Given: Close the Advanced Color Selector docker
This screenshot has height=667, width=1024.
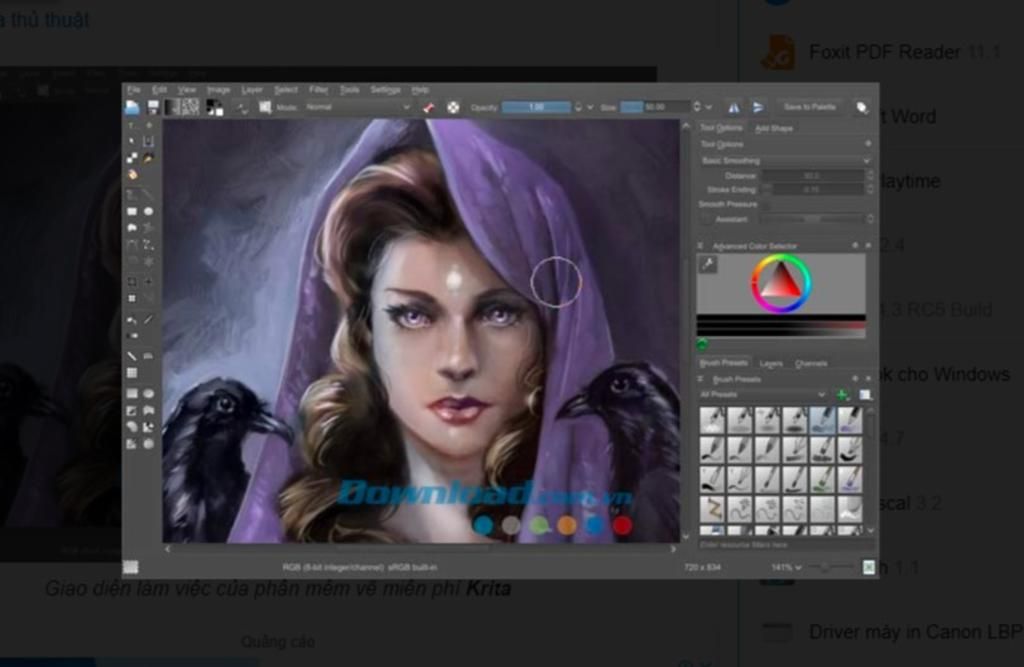Looking at the screenshot, I should [869, 246].
